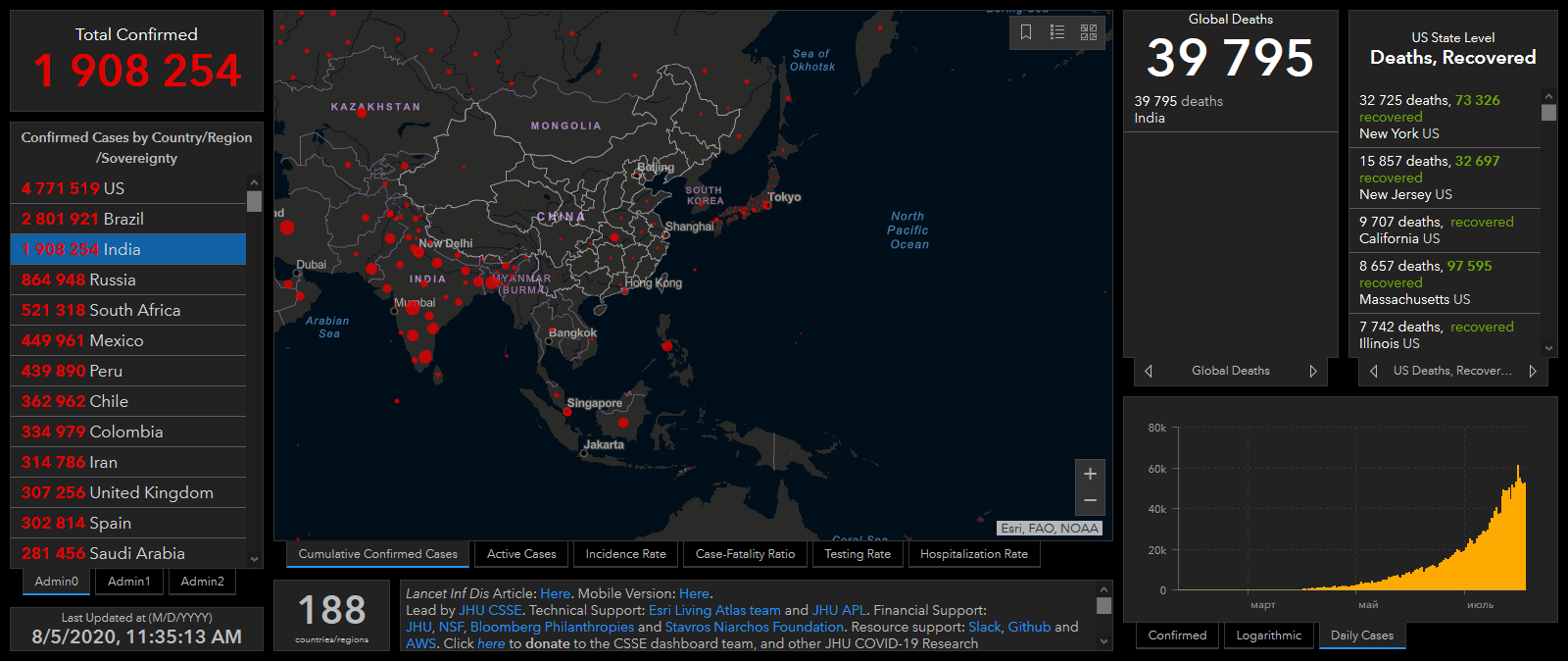Go to next Global Deaths panel arrow

1313,371
